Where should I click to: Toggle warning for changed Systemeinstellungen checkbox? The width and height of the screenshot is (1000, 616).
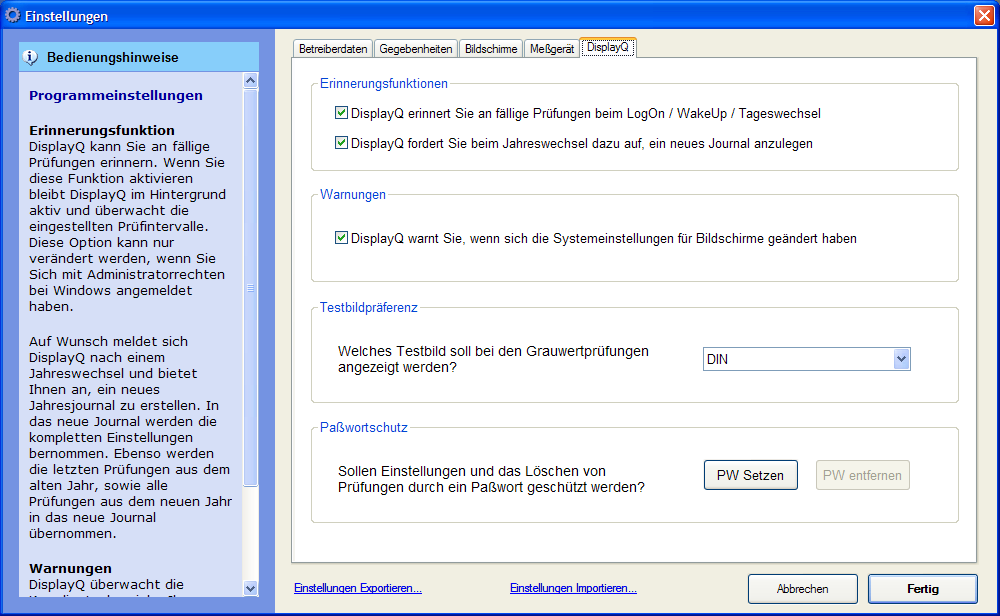[341, 238]
